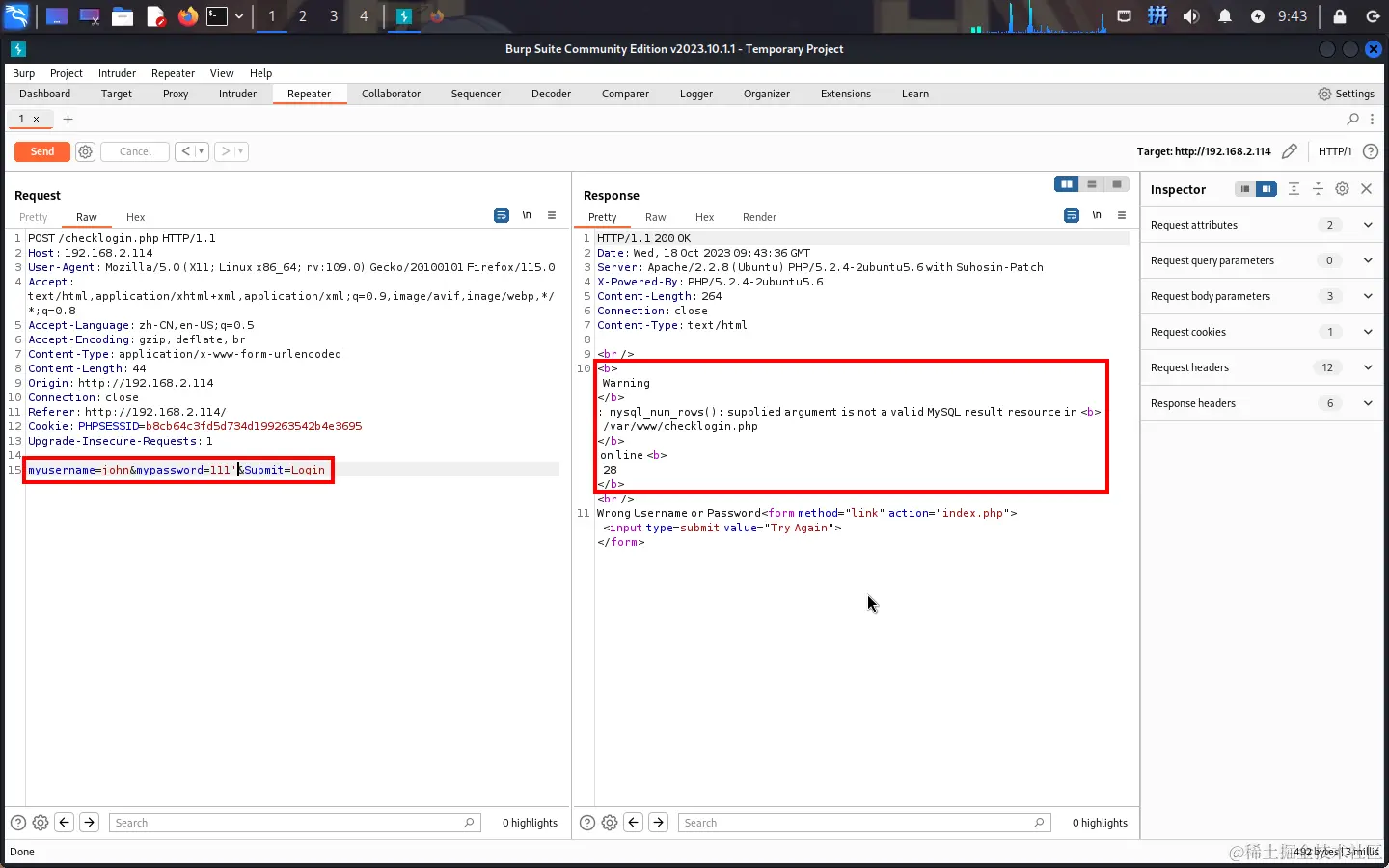Image resolution: width=1389 pixels, height=868 pixels.
Task: Click the Cancel button
Action: pos(135,151)
